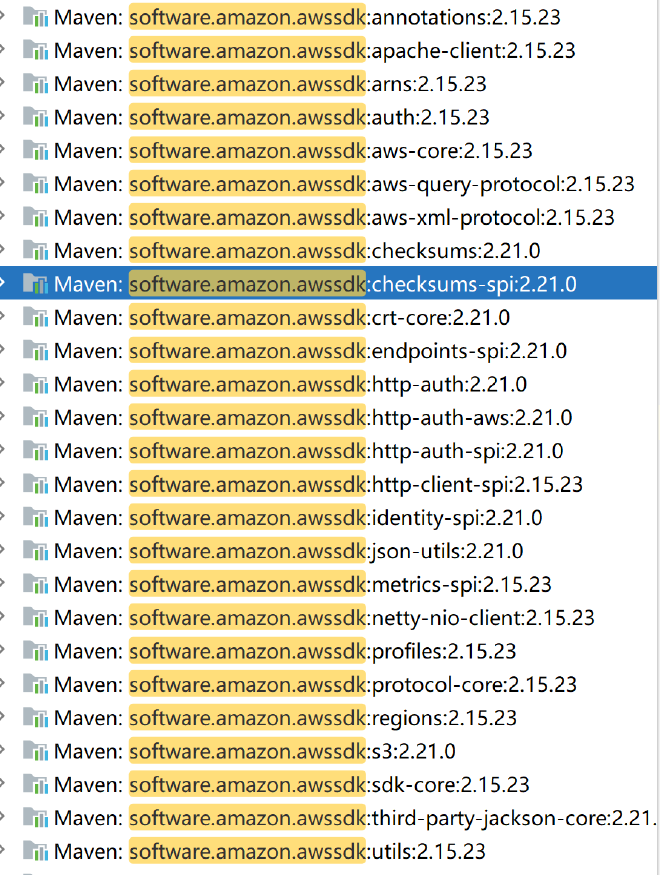Screen dimensions: 660x875
Task: Select the aws-xml-protocol:2.15.23 entry
Action: (492, 217)
